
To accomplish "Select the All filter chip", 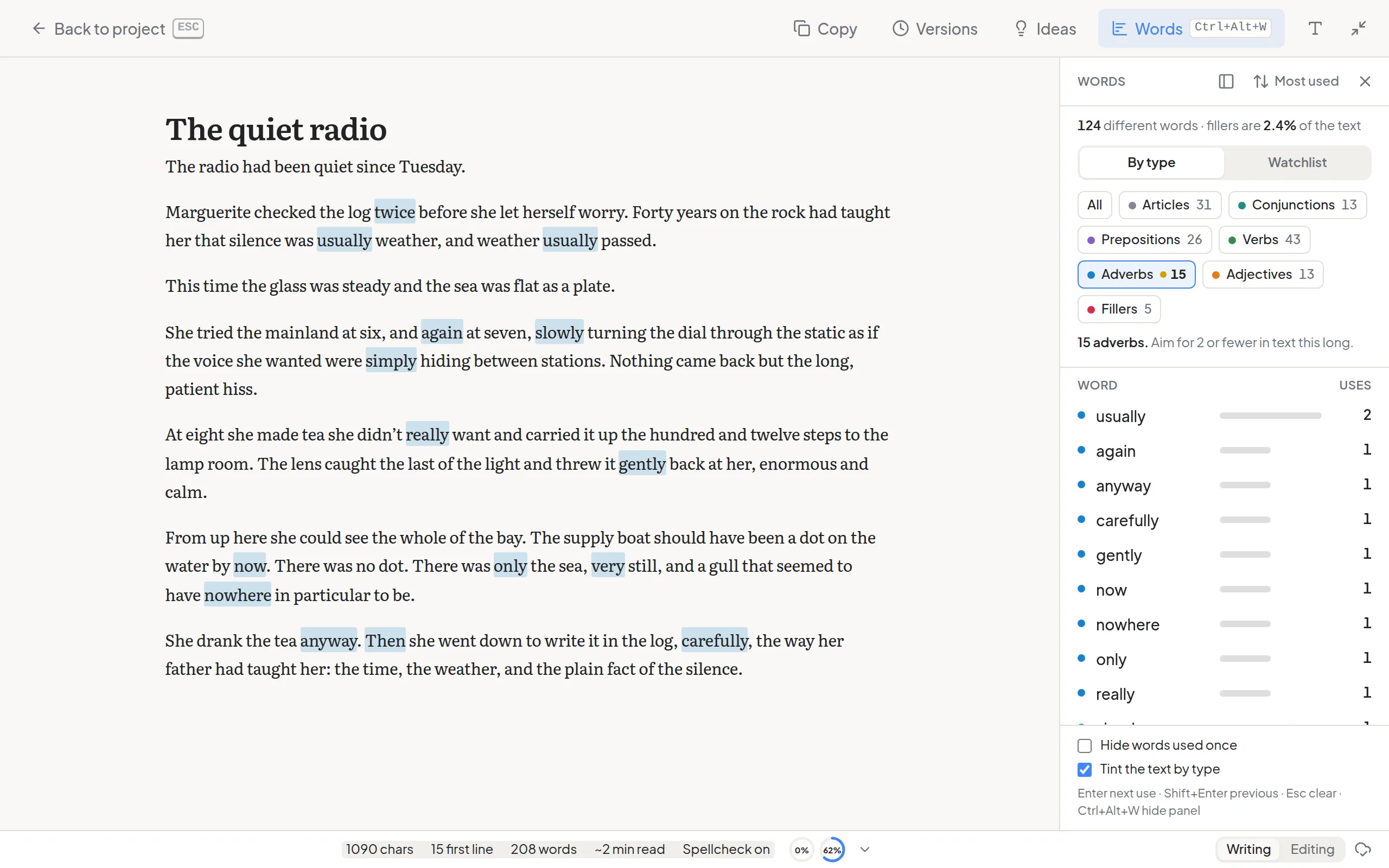I will 1094,205.
